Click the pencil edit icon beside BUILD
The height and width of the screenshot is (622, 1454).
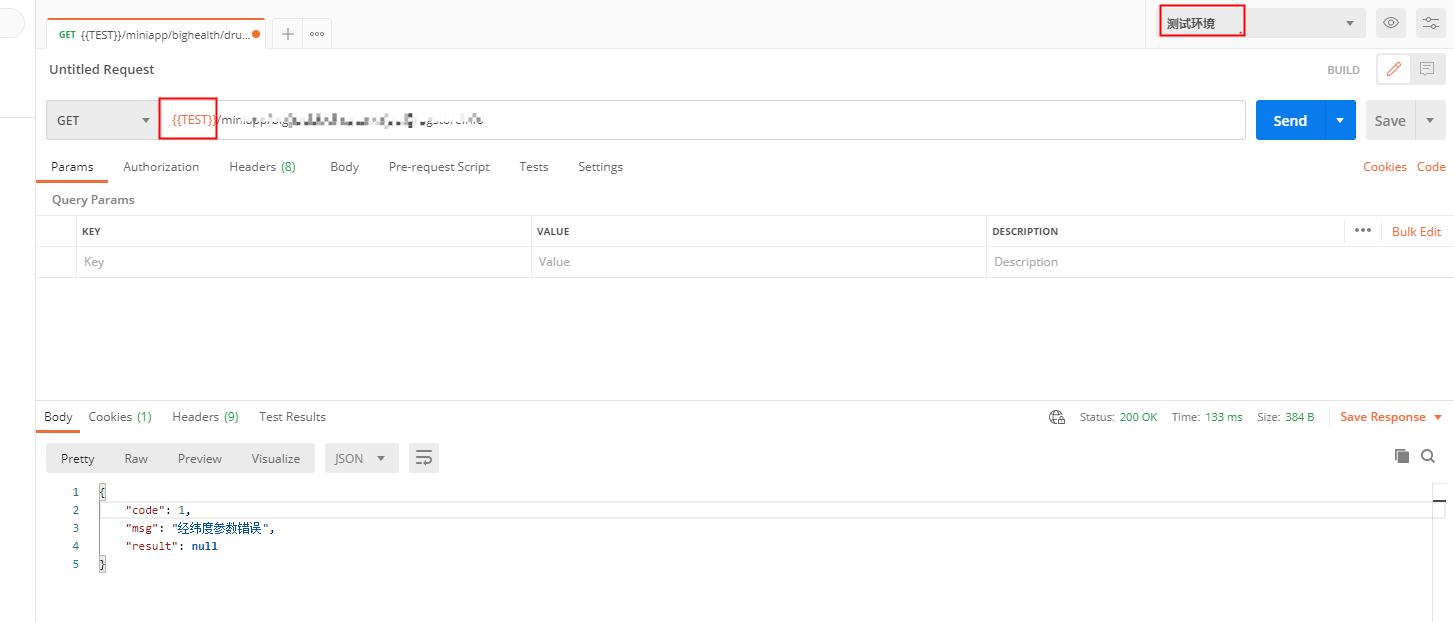point(1394,69)
